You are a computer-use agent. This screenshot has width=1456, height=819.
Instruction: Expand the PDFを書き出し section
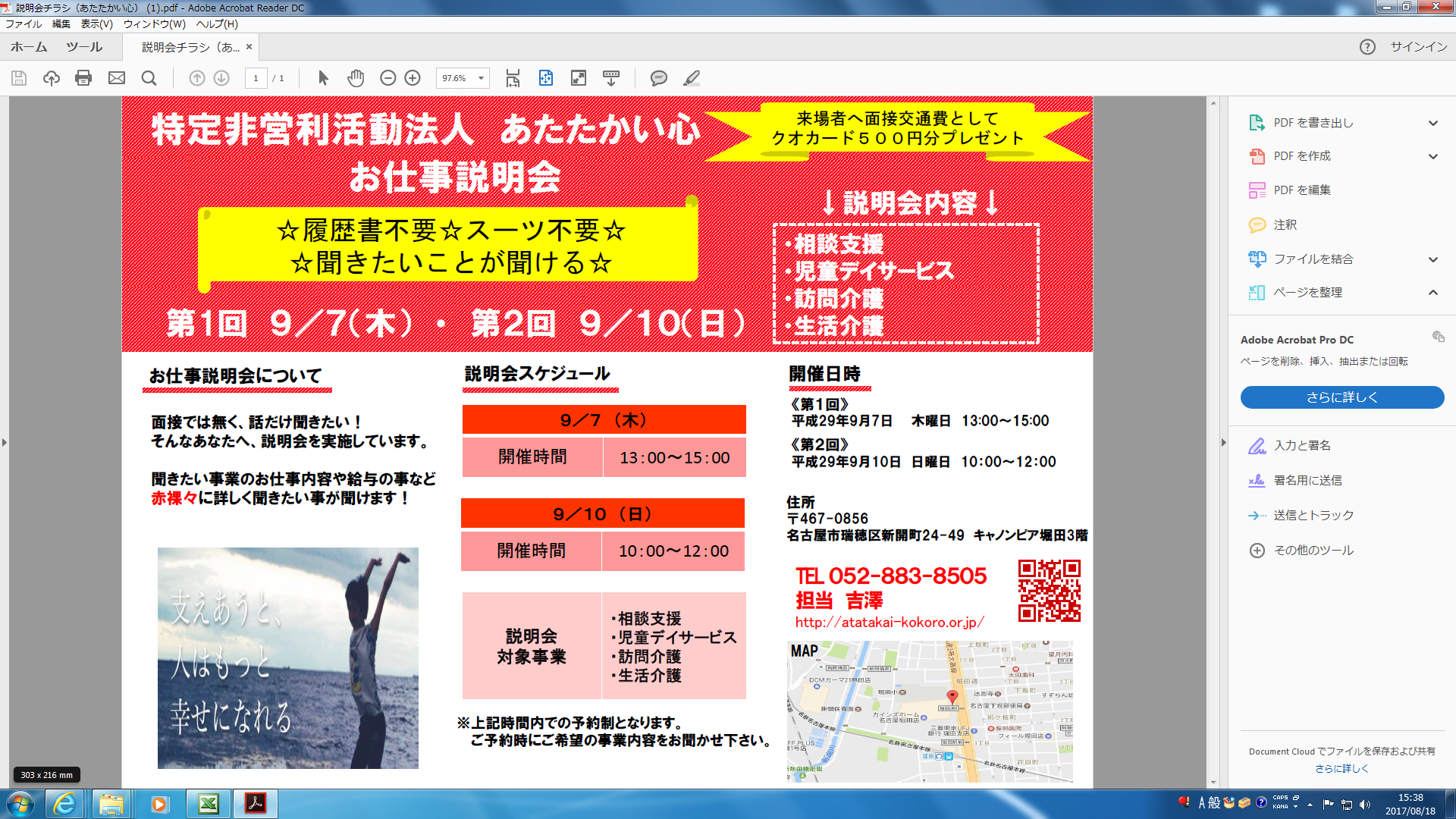click(1432, 123)
